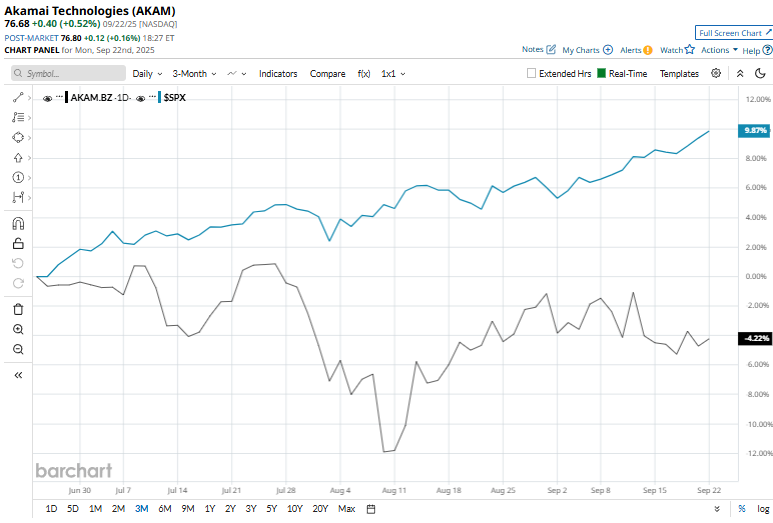773x523 pixels.
Task: Add AKAM to Watch star
Action: tap(690, 49)
